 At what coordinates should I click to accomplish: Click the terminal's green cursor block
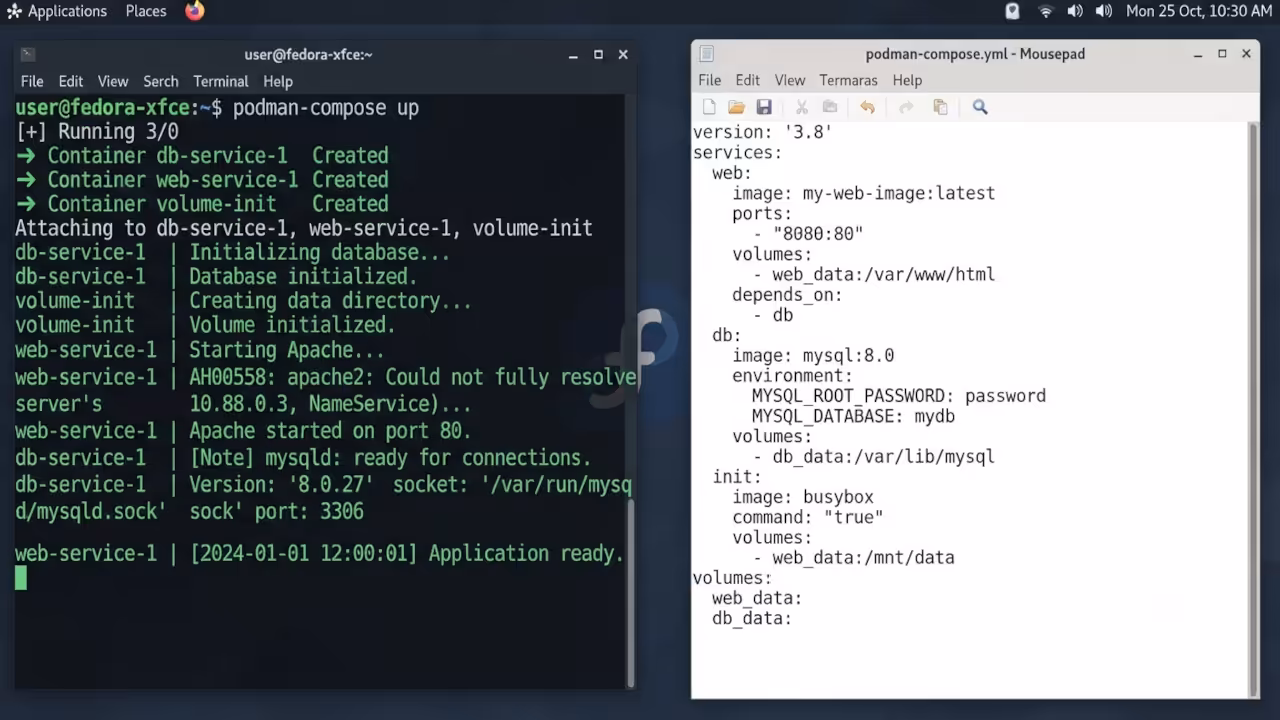21,578
